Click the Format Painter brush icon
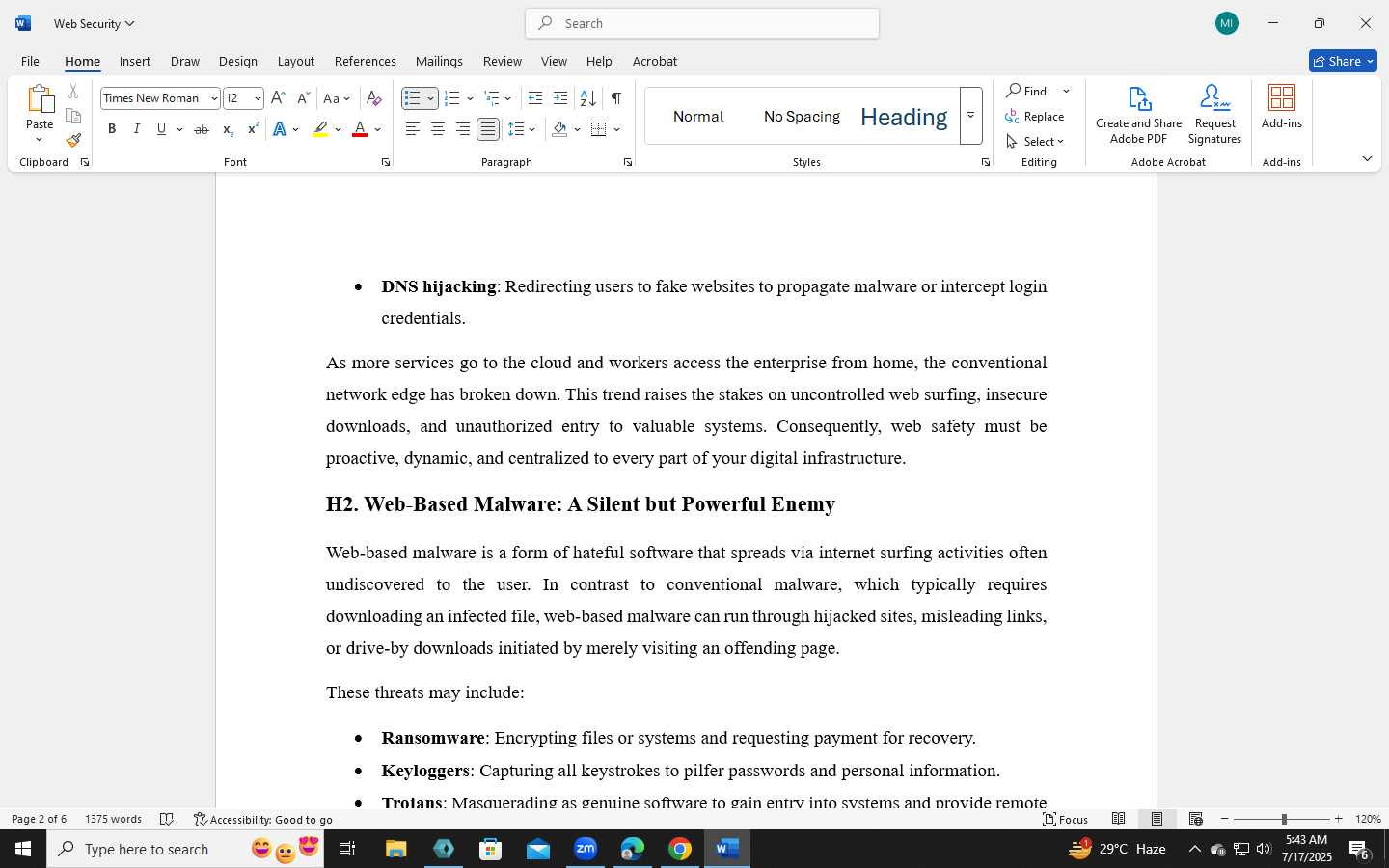Screen dimensions: 1389x868 point(73,140)
